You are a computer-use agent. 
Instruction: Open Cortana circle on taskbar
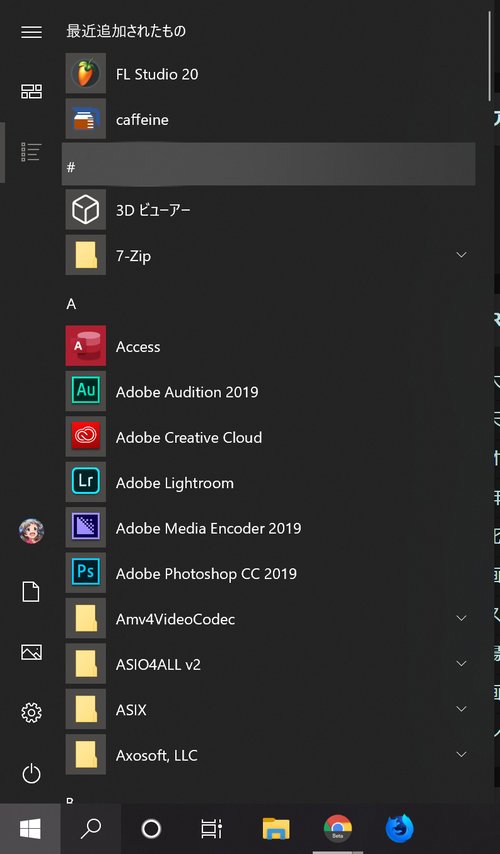[151, 829]
